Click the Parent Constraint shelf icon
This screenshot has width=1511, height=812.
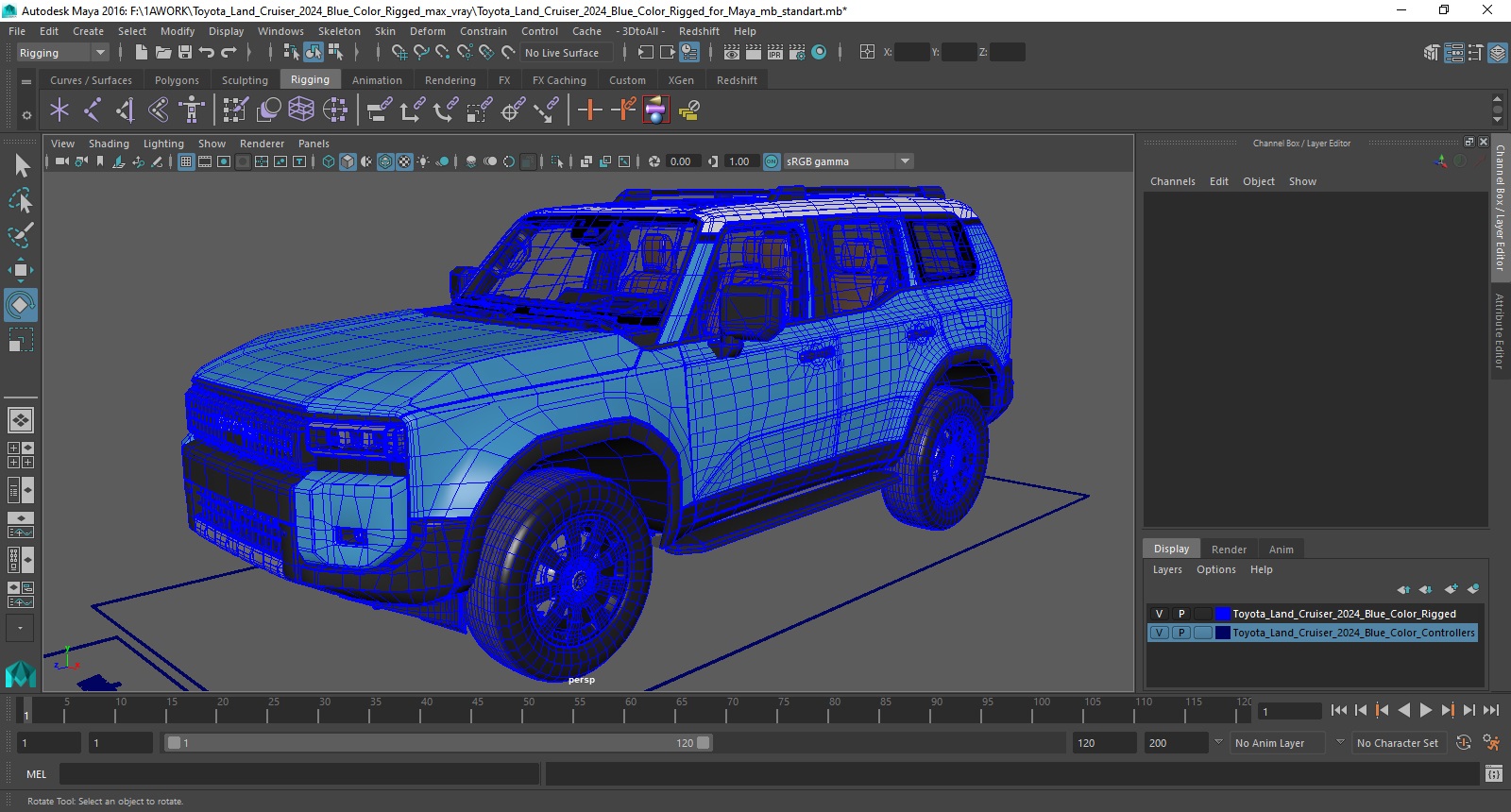(379, 110)
